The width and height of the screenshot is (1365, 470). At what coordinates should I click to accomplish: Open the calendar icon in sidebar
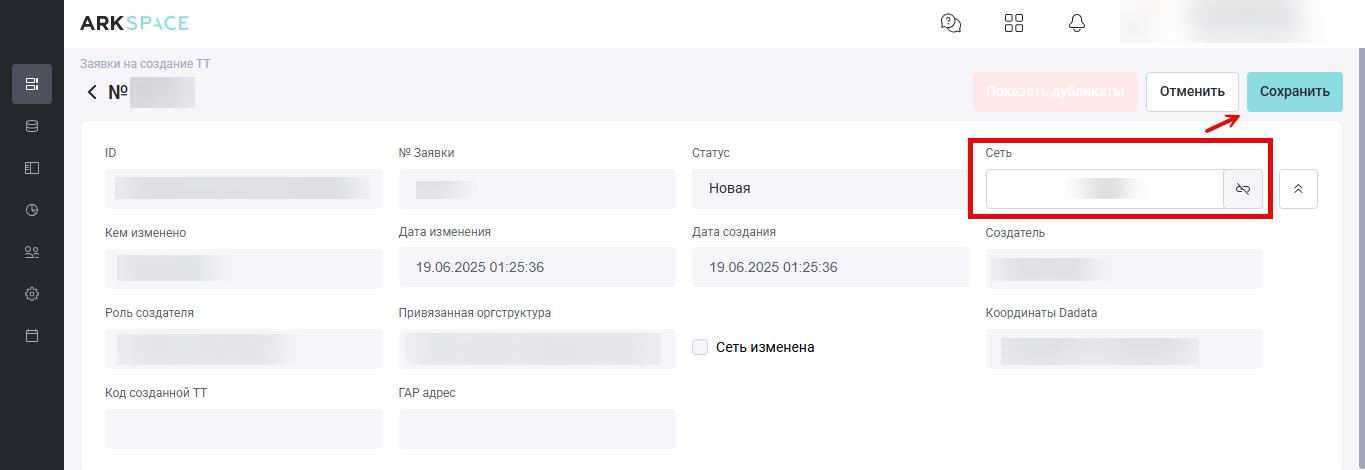tap(32, 336)
